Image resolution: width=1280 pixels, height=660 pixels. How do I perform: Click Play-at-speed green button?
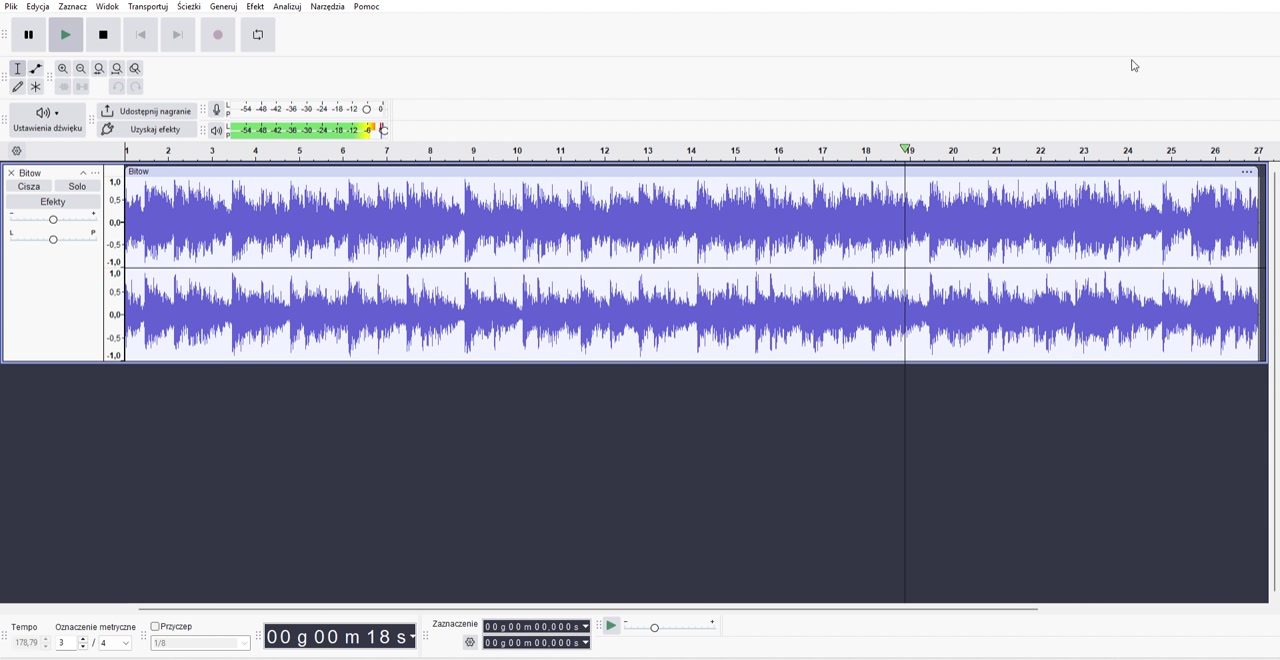(x=610, y=626)
